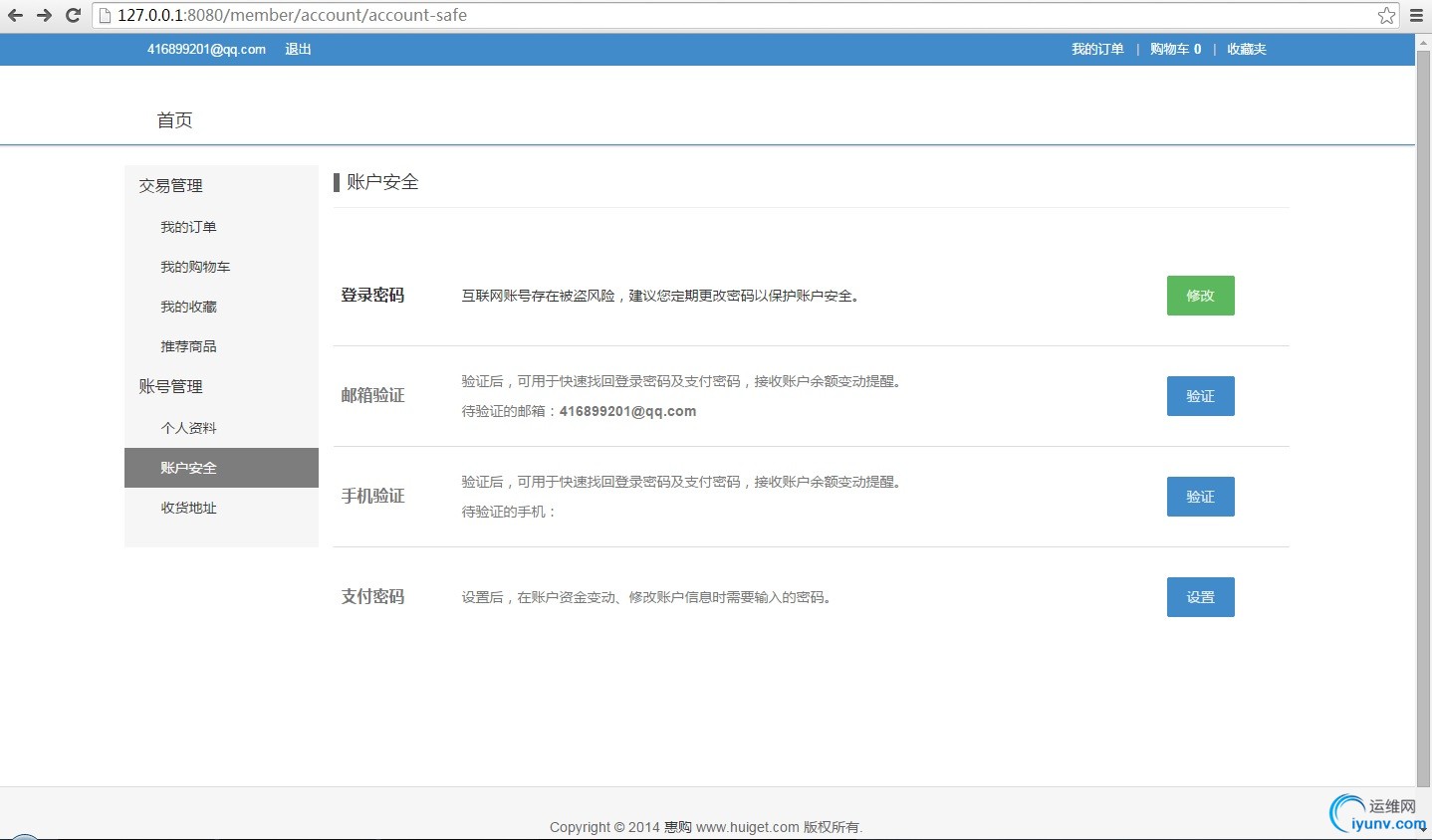1432x840 pixels.
Task: Click the 手机验证 row label
Action: [x=372, y=497]
